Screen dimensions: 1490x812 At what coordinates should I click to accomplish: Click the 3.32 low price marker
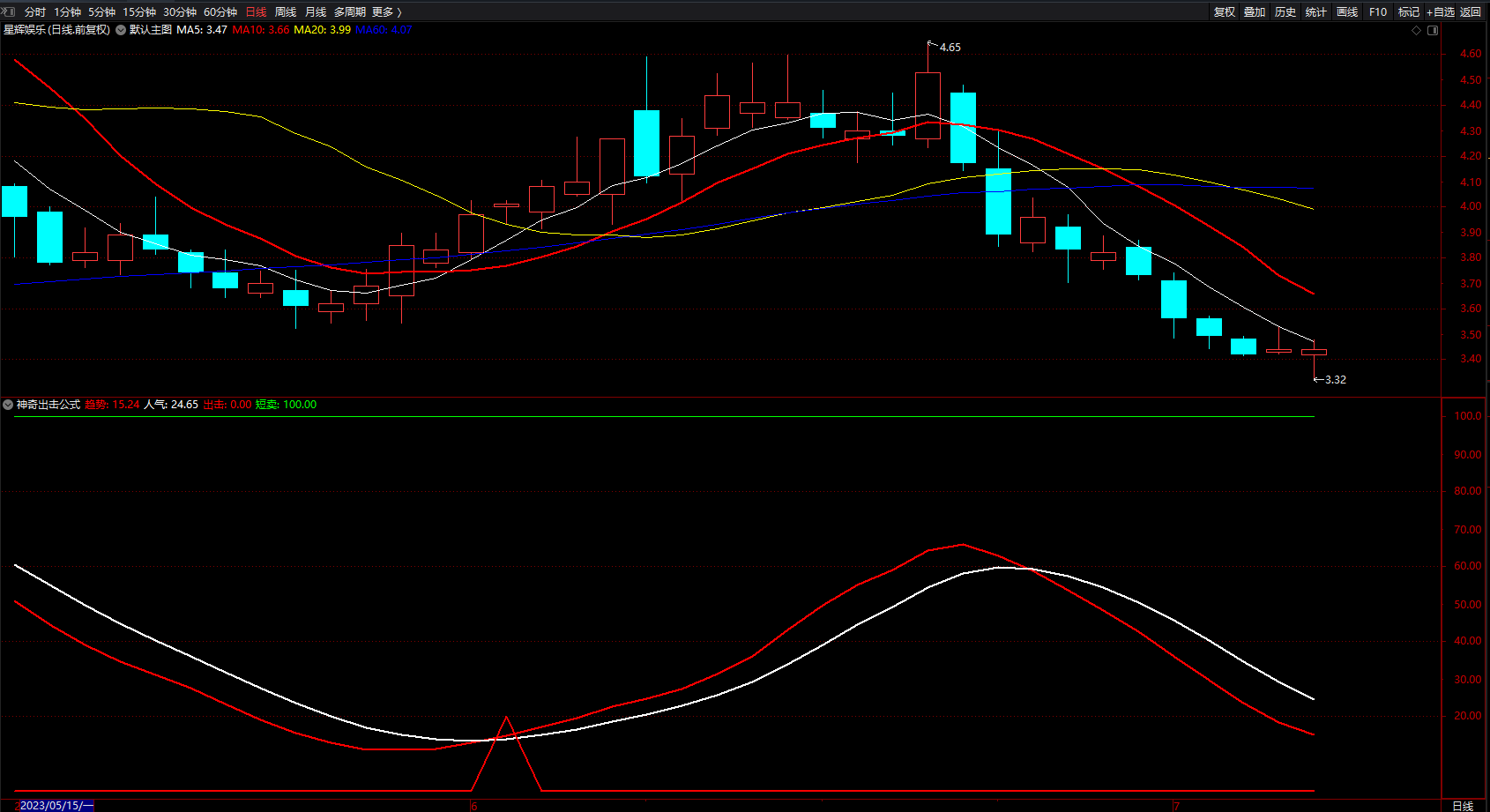tap(1336, 380)
